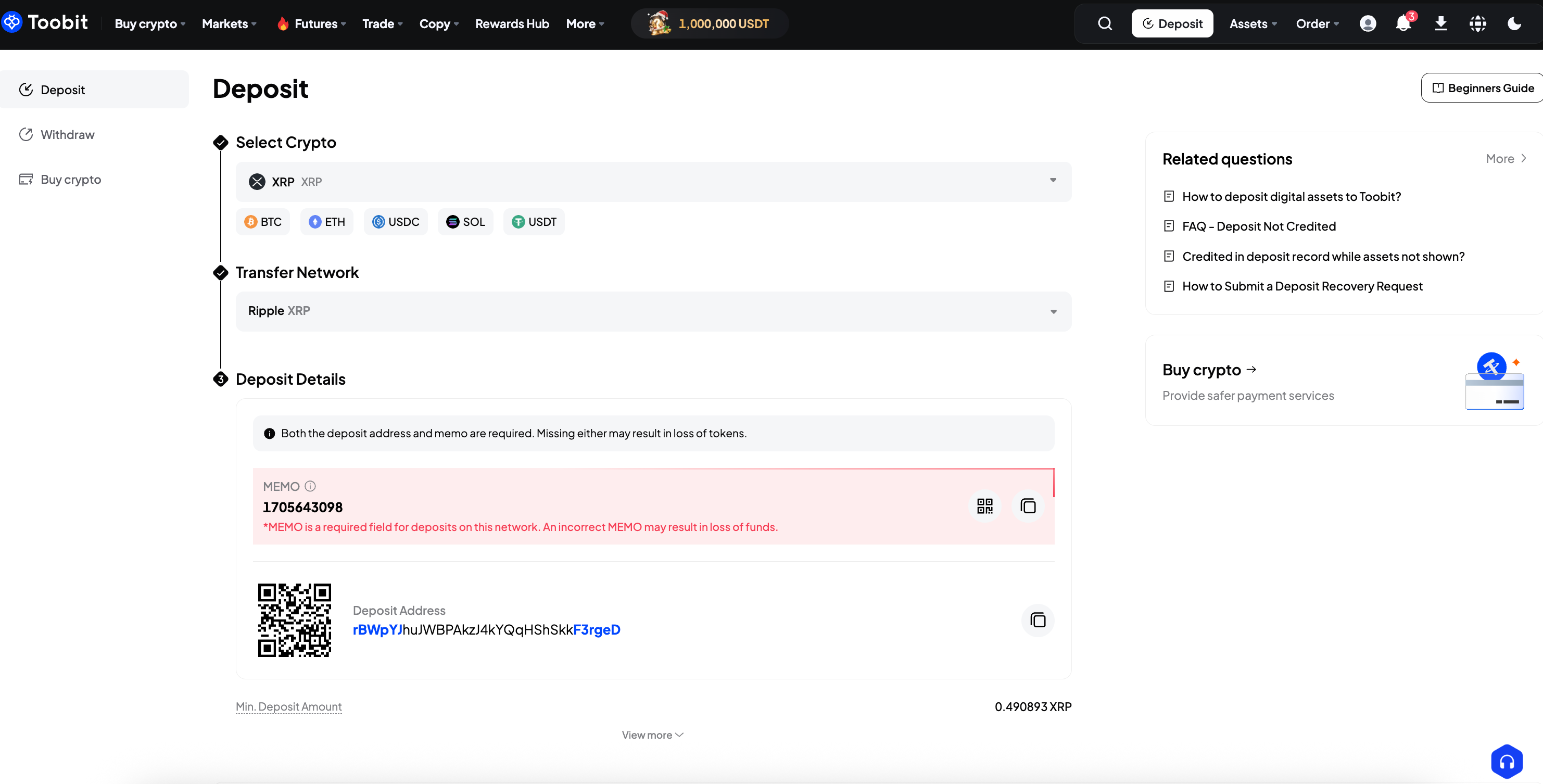Click the deposit address QR code image

pos(294,620)
